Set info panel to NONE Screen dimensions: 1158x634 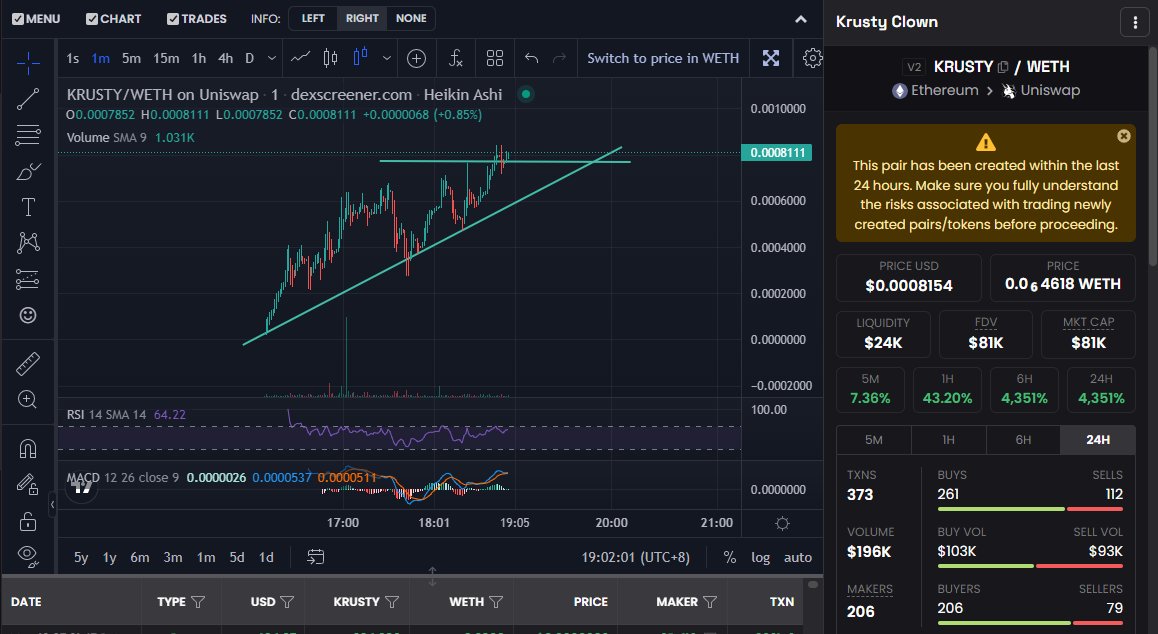[411, 18]
